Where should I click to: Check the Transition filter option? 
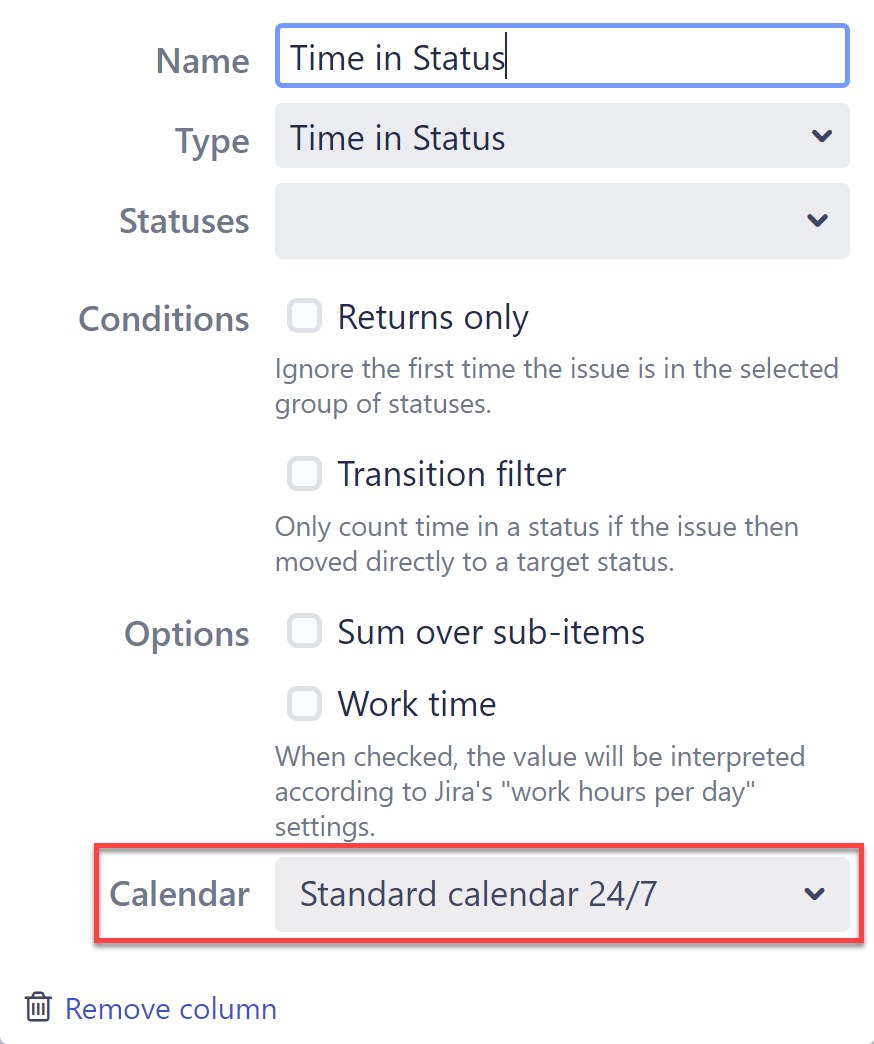[304, 473]
